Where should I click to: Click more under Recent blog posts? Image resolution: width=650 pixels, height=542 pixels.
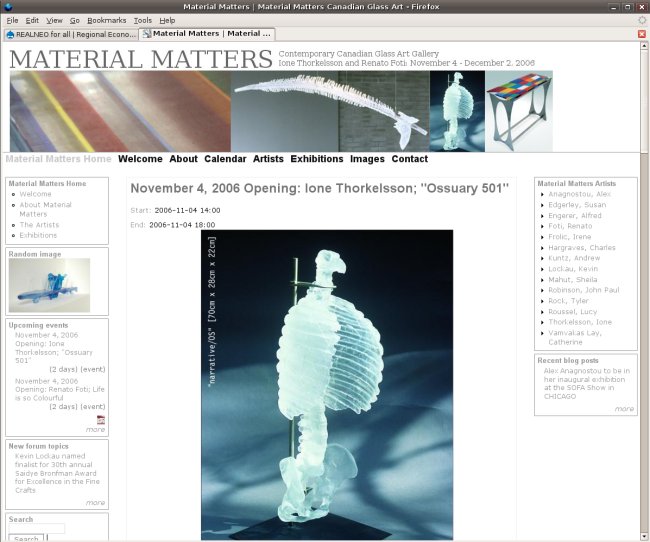pyautogui.click(x=624, y=409)
